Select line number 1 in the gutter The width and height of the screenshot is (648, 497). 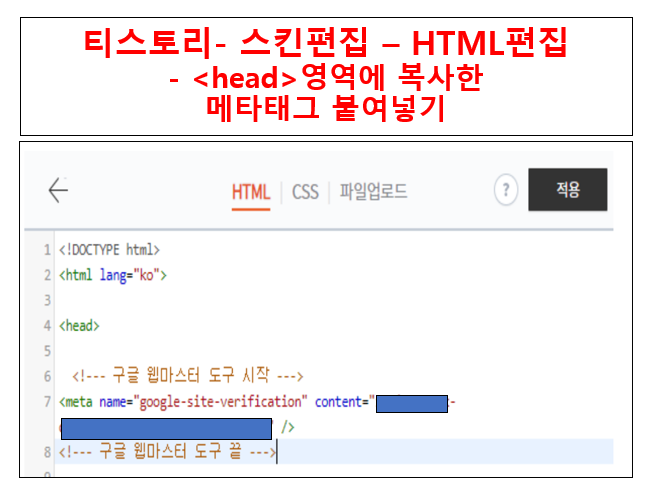tap(48, 250)
